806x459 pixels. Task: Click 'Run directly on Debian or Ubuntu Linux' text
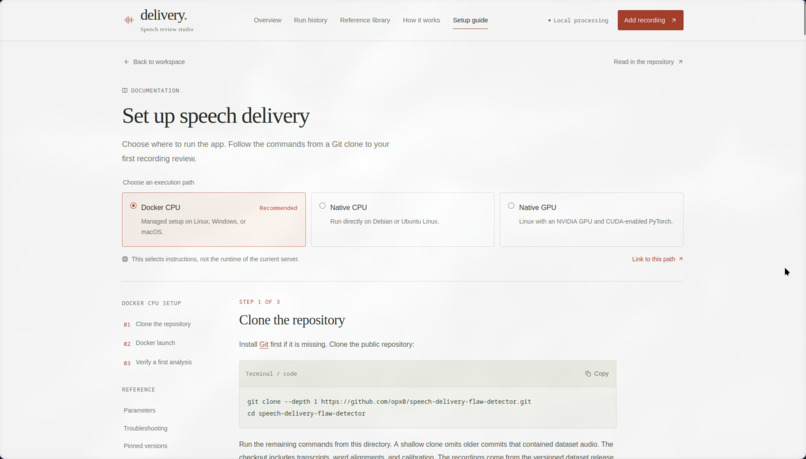coord(384,222)
